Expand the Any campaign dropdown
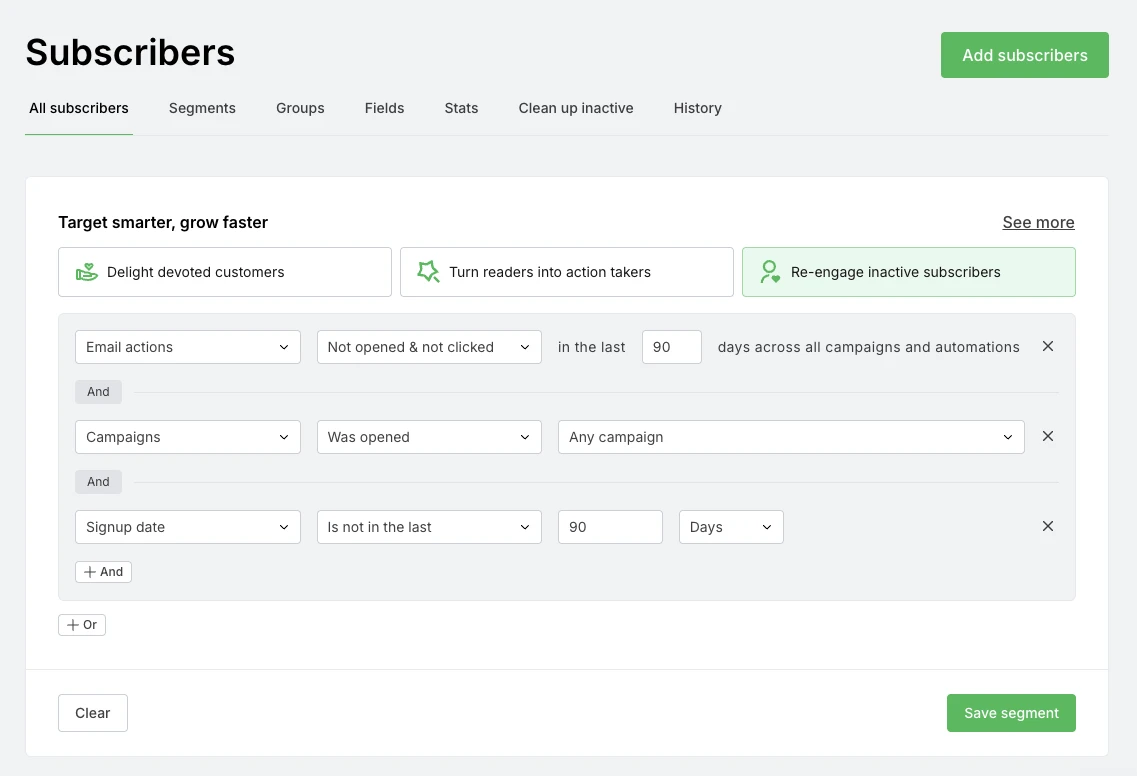Image resolution: width=1137 pixels, height=776 pixels. coord(791,437)
